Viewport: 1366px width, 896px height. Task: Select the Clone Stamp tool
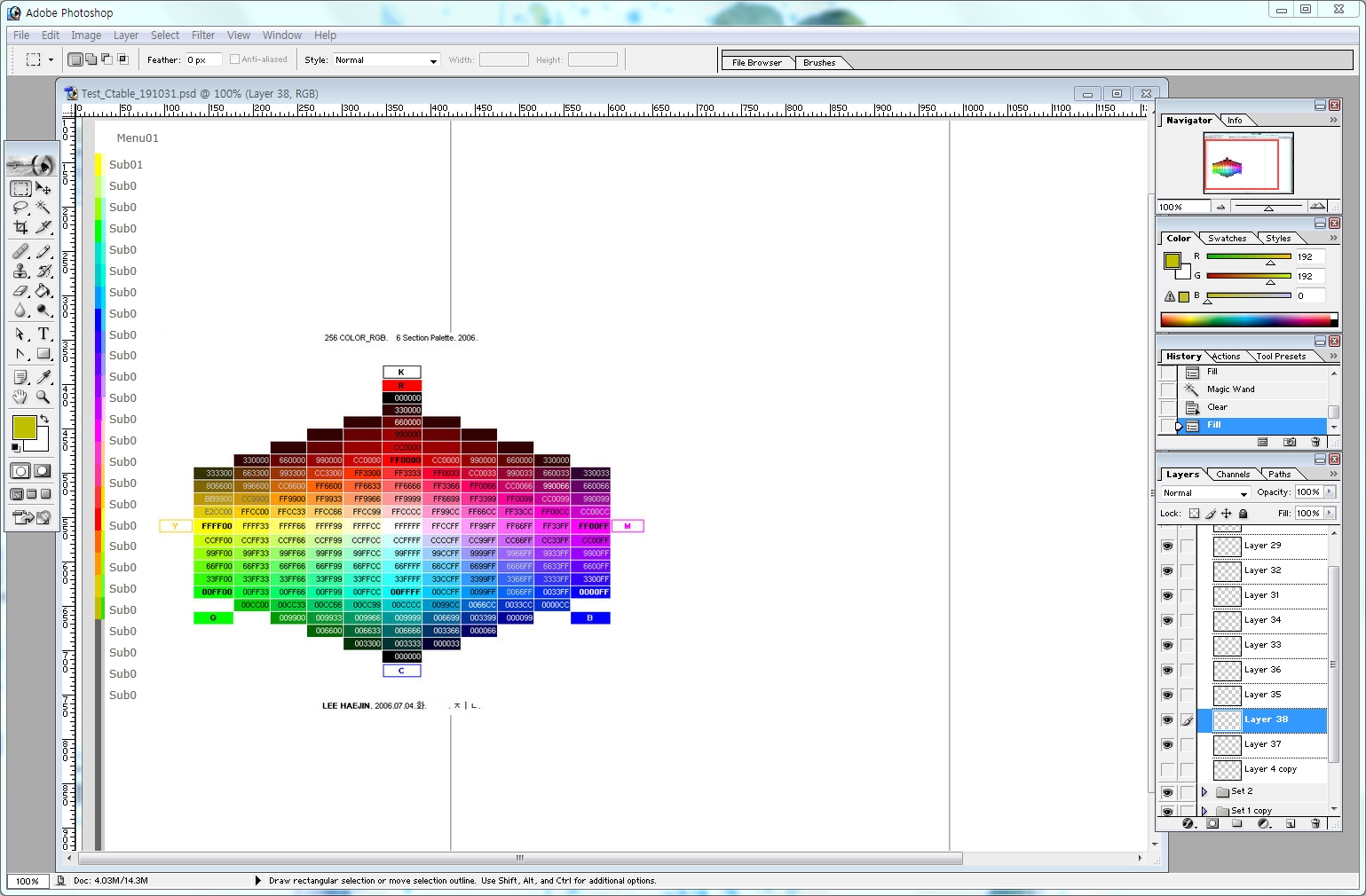pos(20,271)
